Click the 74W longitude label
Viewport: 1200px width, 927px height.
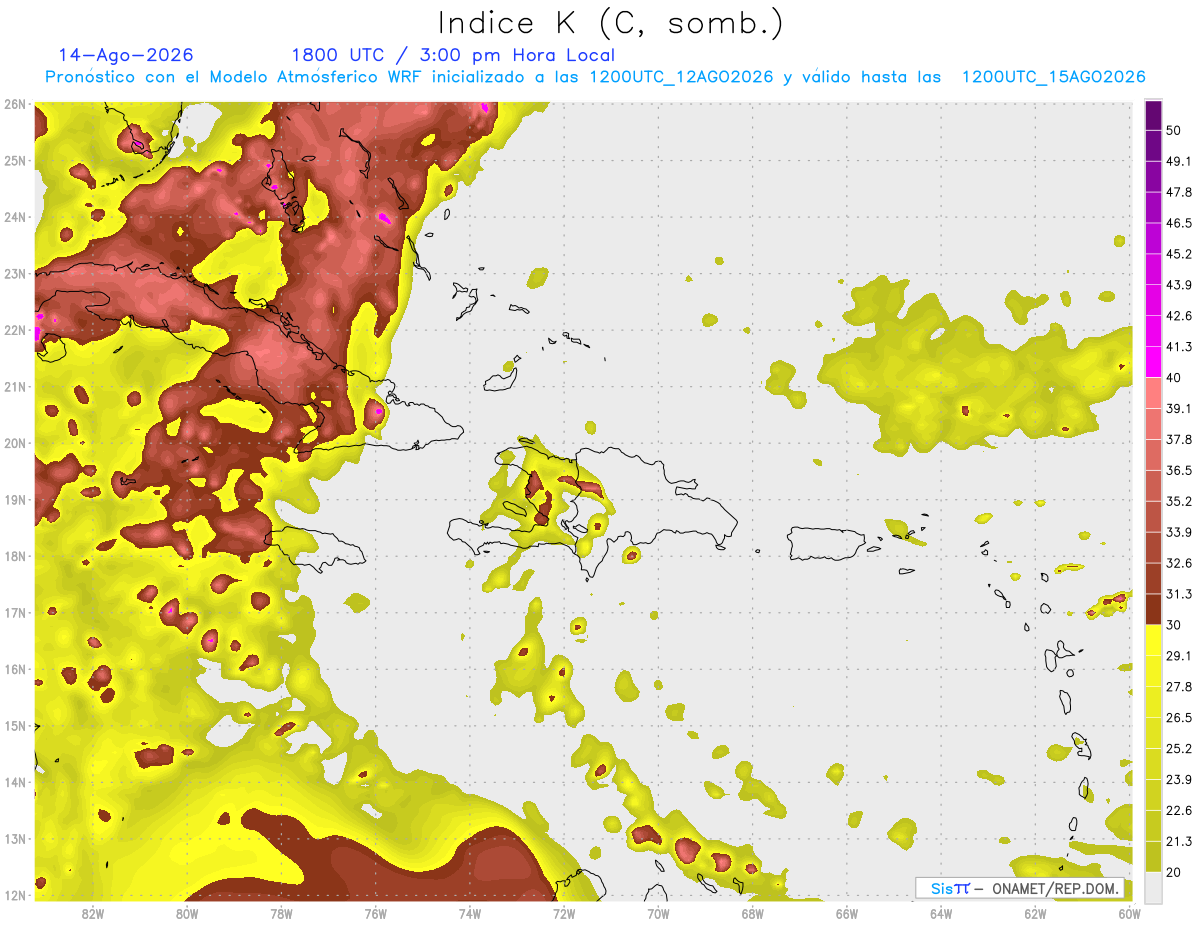click(469, 914)
